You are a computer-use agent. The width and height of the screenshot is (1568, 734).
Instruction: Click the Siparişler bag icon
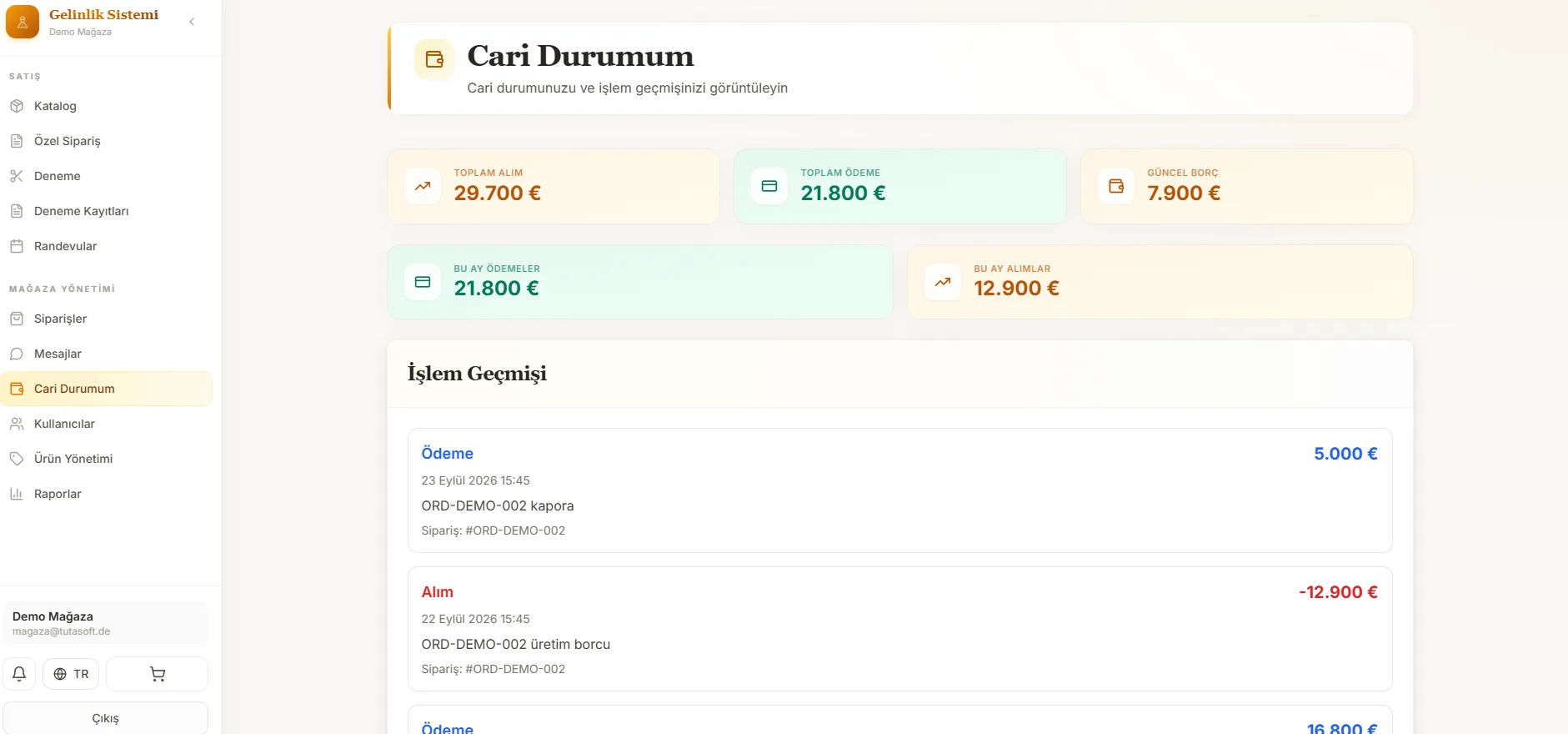[x=17, y=319]
